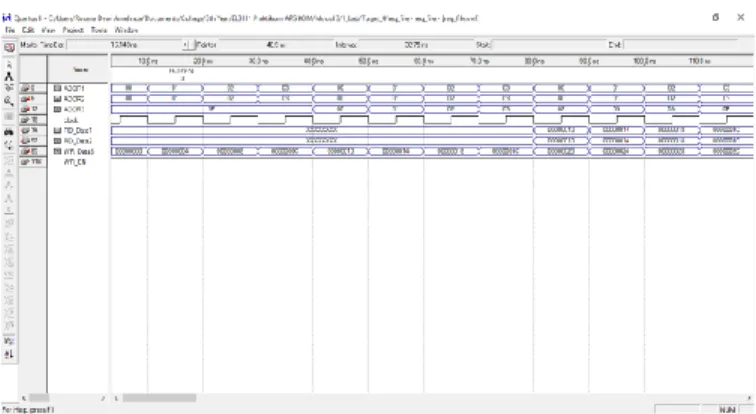Viewport: 756px width, 414px height.
Task: Select the Text tool (letter A)
Action: pyautogui.click(x=9, y=76)
